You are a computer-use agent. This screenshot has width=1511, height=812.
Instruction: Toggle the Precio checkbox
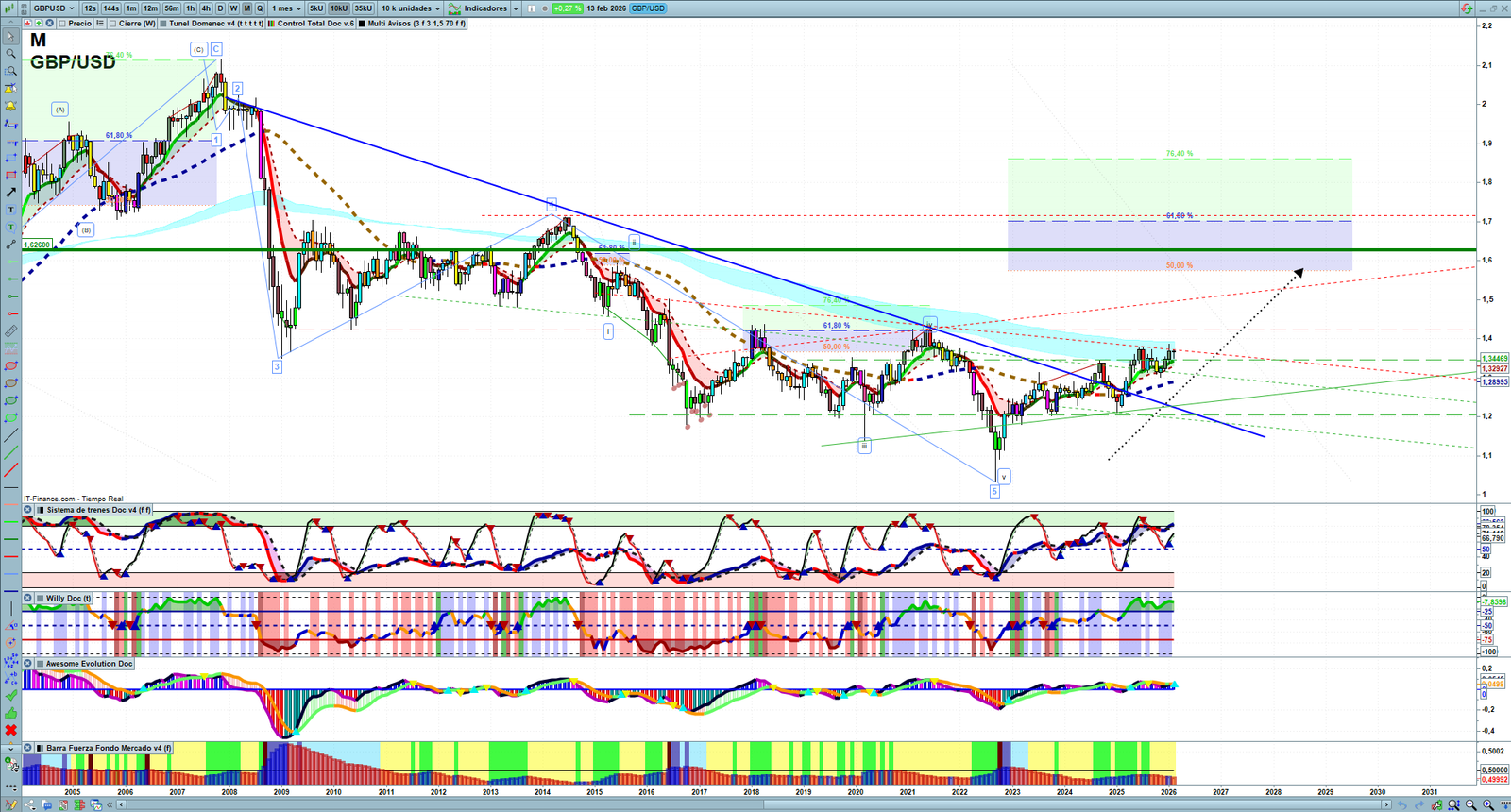coord(62,24)
